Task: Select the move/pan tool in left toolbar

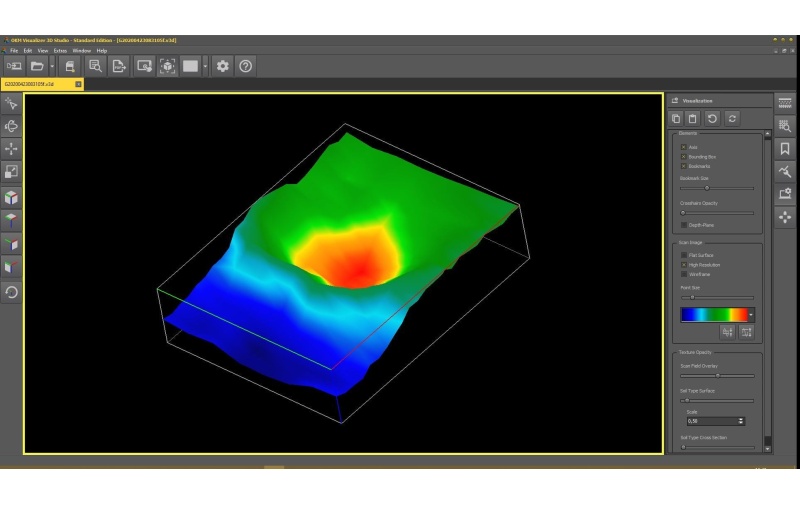Action: tap(11, 148)
